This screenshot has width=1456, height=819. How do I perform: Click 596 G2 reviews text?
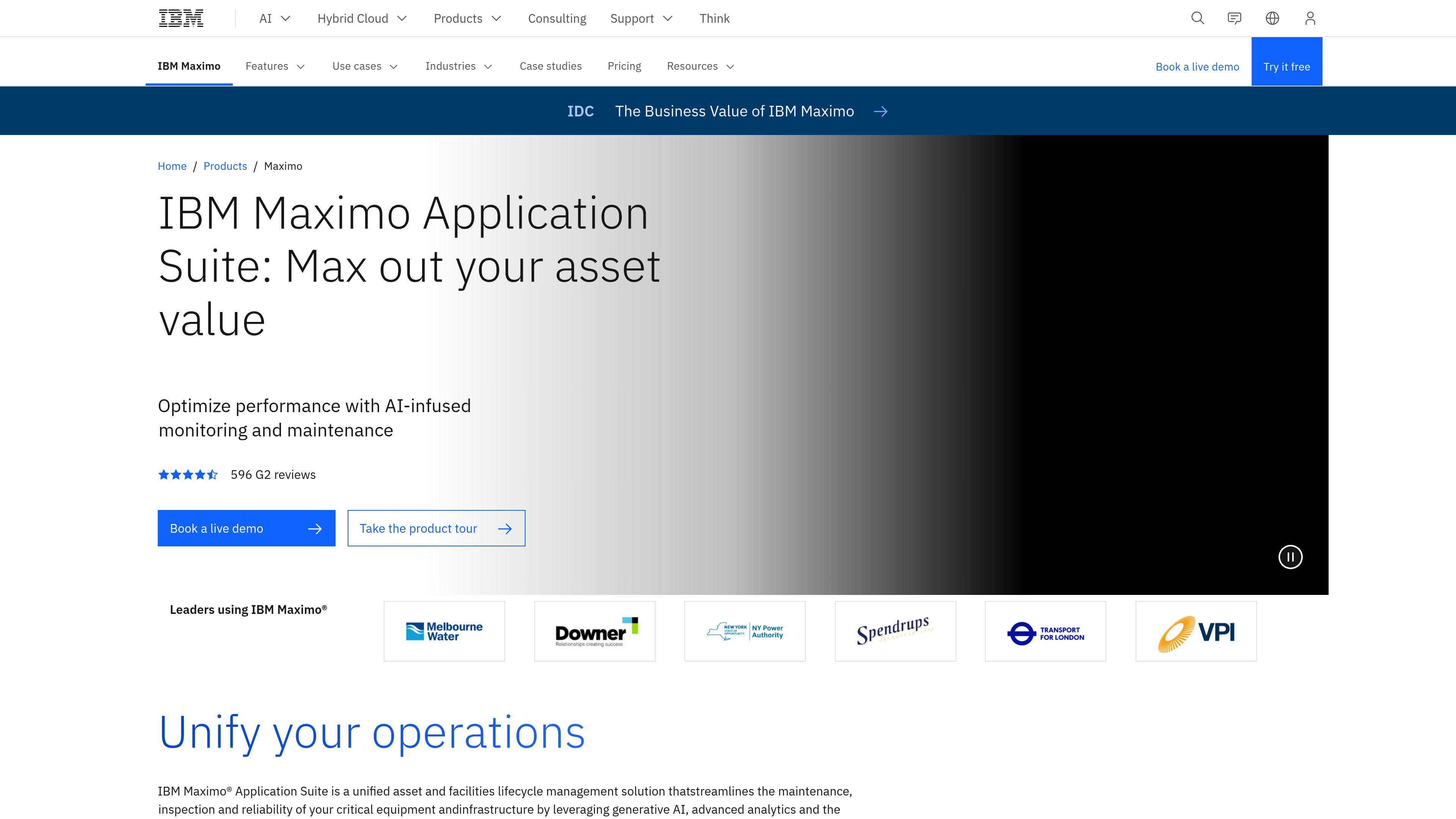pyautogui.click(x=273, y=475)
